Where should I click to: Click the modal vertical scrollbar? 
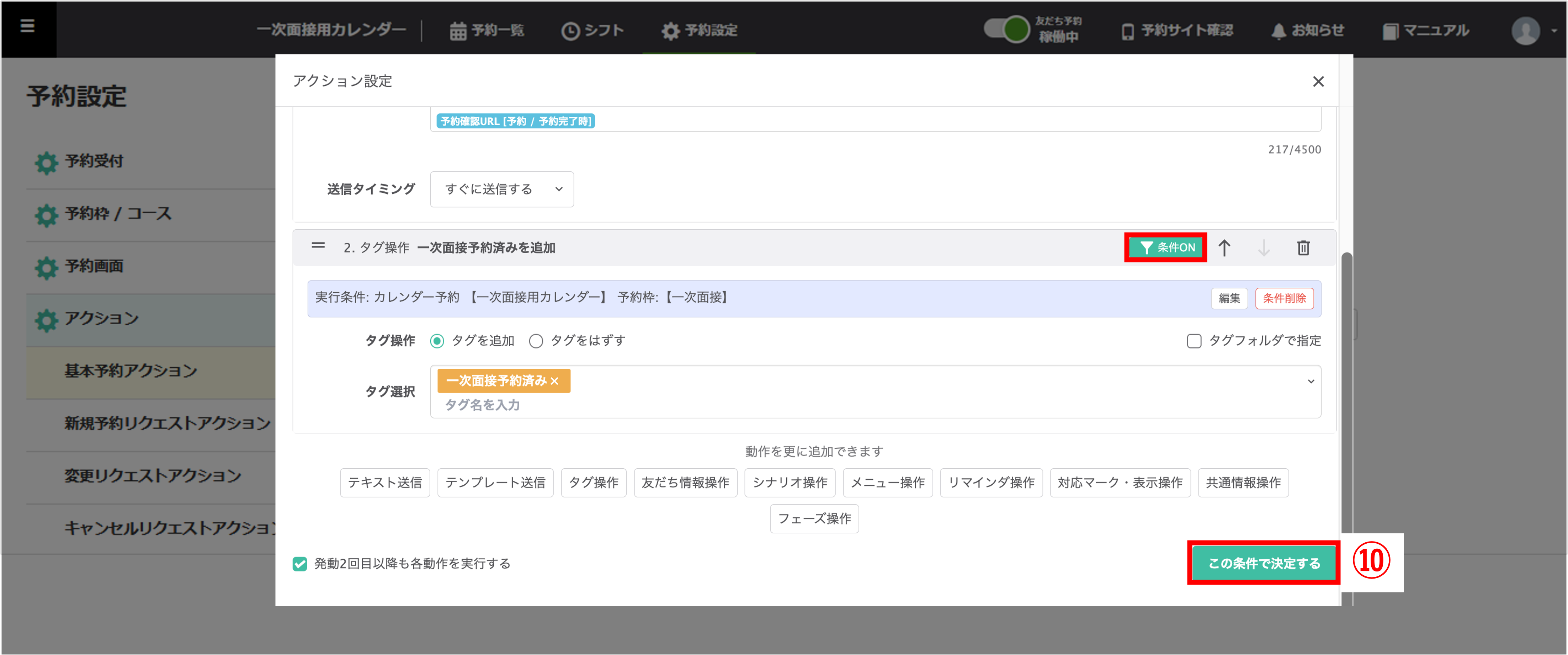(1346, 396)
